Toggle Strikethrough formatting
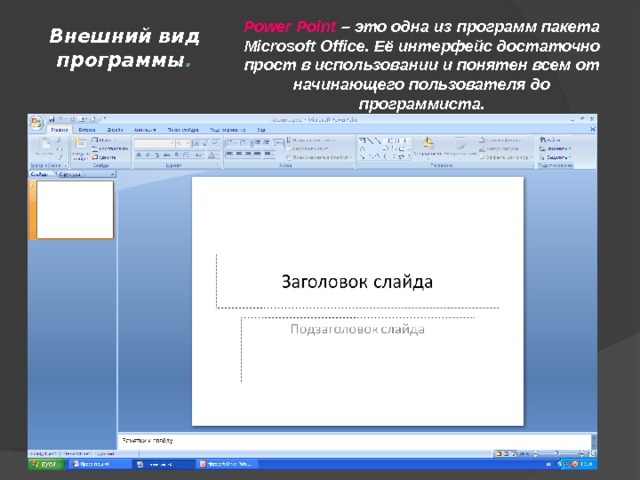Screen dimensions: 640x480 (167, 155)
